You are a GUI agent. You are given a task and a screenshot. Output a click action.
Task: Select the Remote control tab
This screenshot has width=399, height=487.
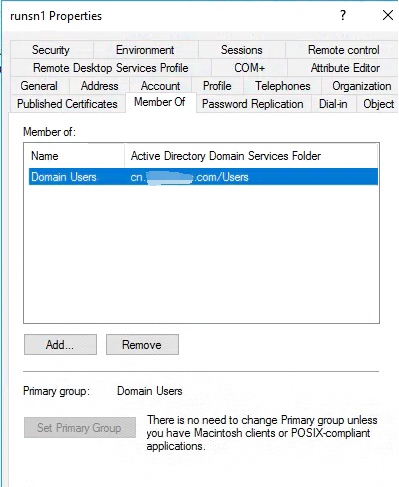[x=343, y=50]
